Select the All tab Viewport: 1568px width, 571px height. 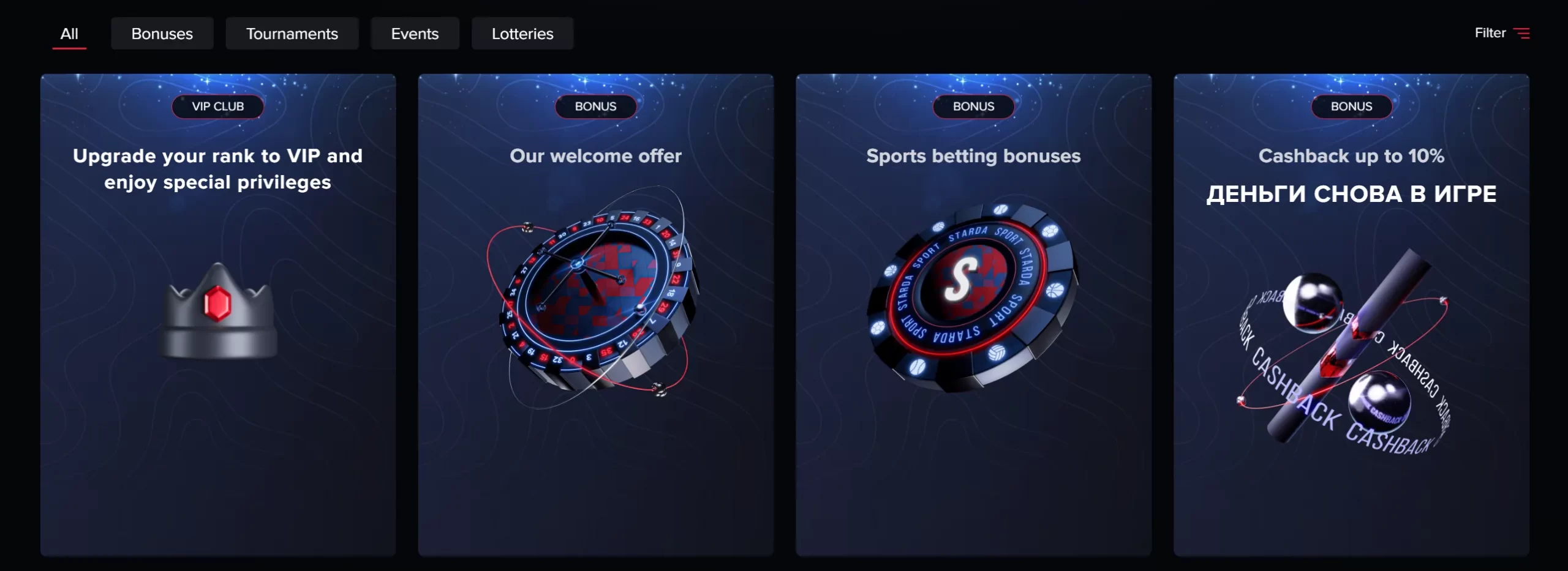click(69, 34)
